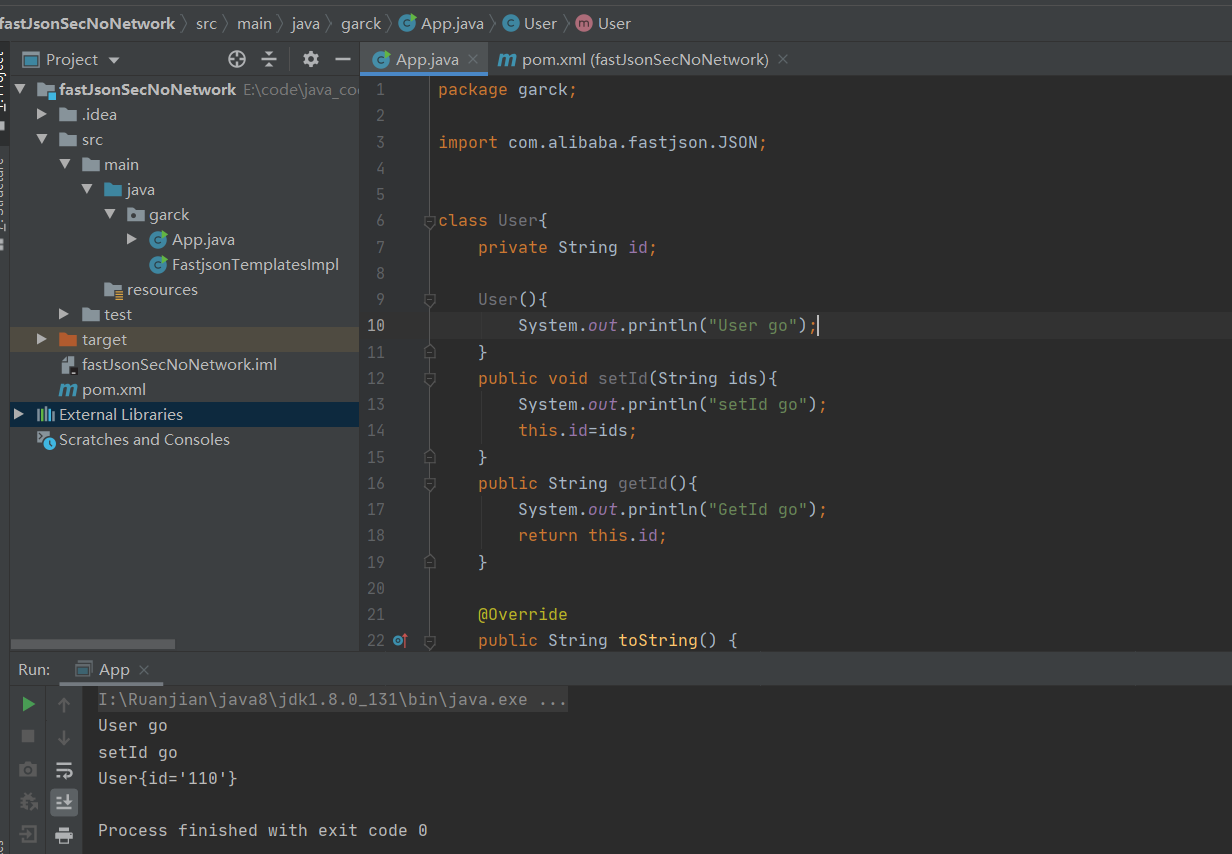Screen dimensions: 1232x854
Task: Click the orange target folder icon
Action: coord(68,340)
